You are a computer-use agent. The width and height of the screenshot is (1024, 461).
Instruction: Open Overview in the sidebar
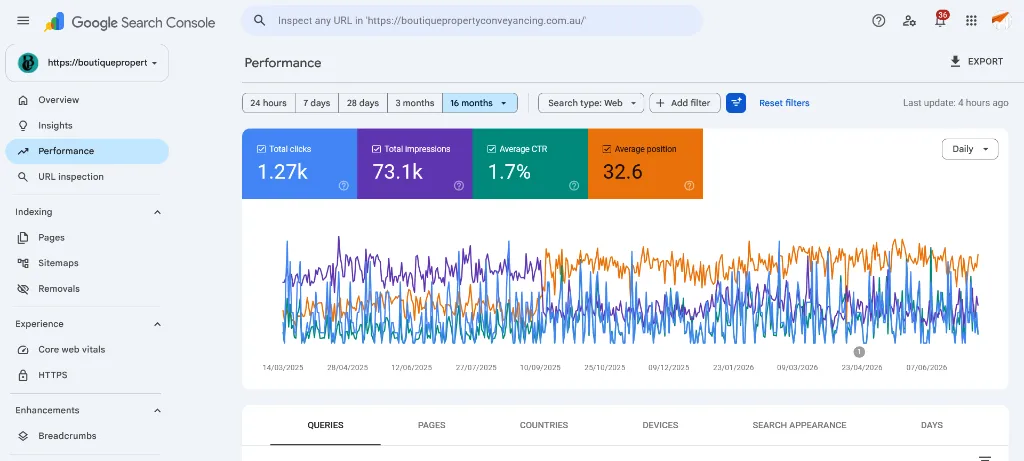tap(87, 100)
